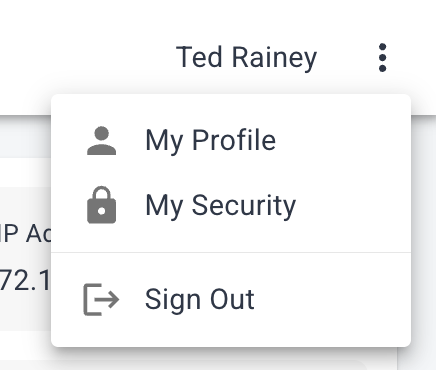The height and width of the screenshot is (370, 436).
Task: Click the divider line above Sign Out
Action: [x=231, y=252]
